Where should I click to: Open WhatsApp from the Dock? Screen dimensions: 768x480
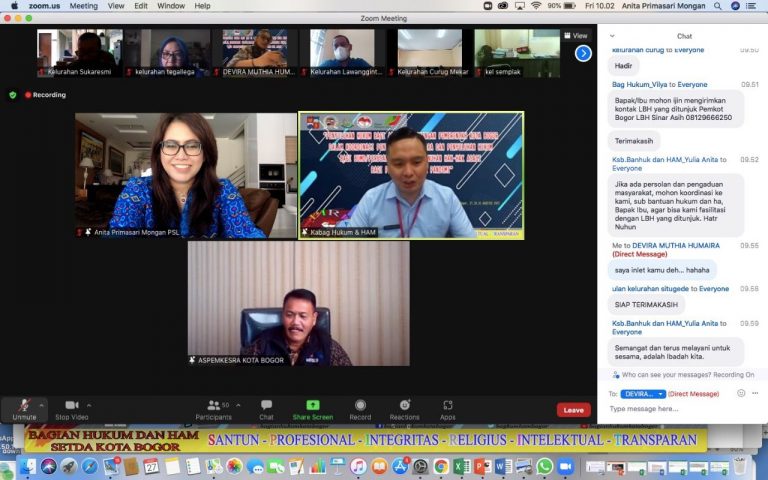pos(544,466)
